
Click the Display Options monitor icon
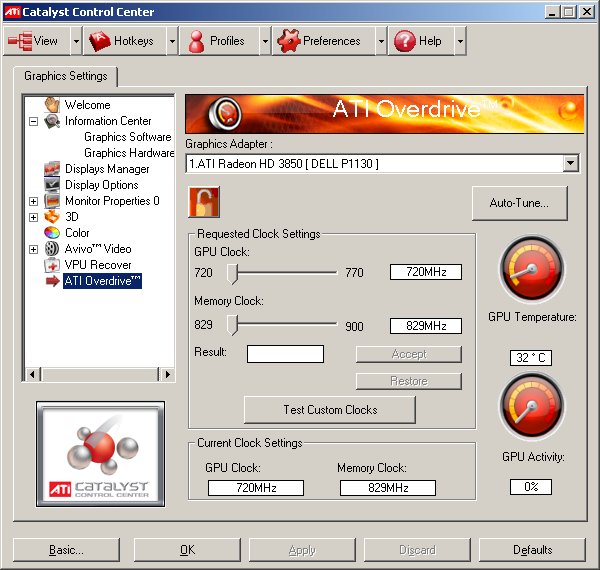point(52,185)
